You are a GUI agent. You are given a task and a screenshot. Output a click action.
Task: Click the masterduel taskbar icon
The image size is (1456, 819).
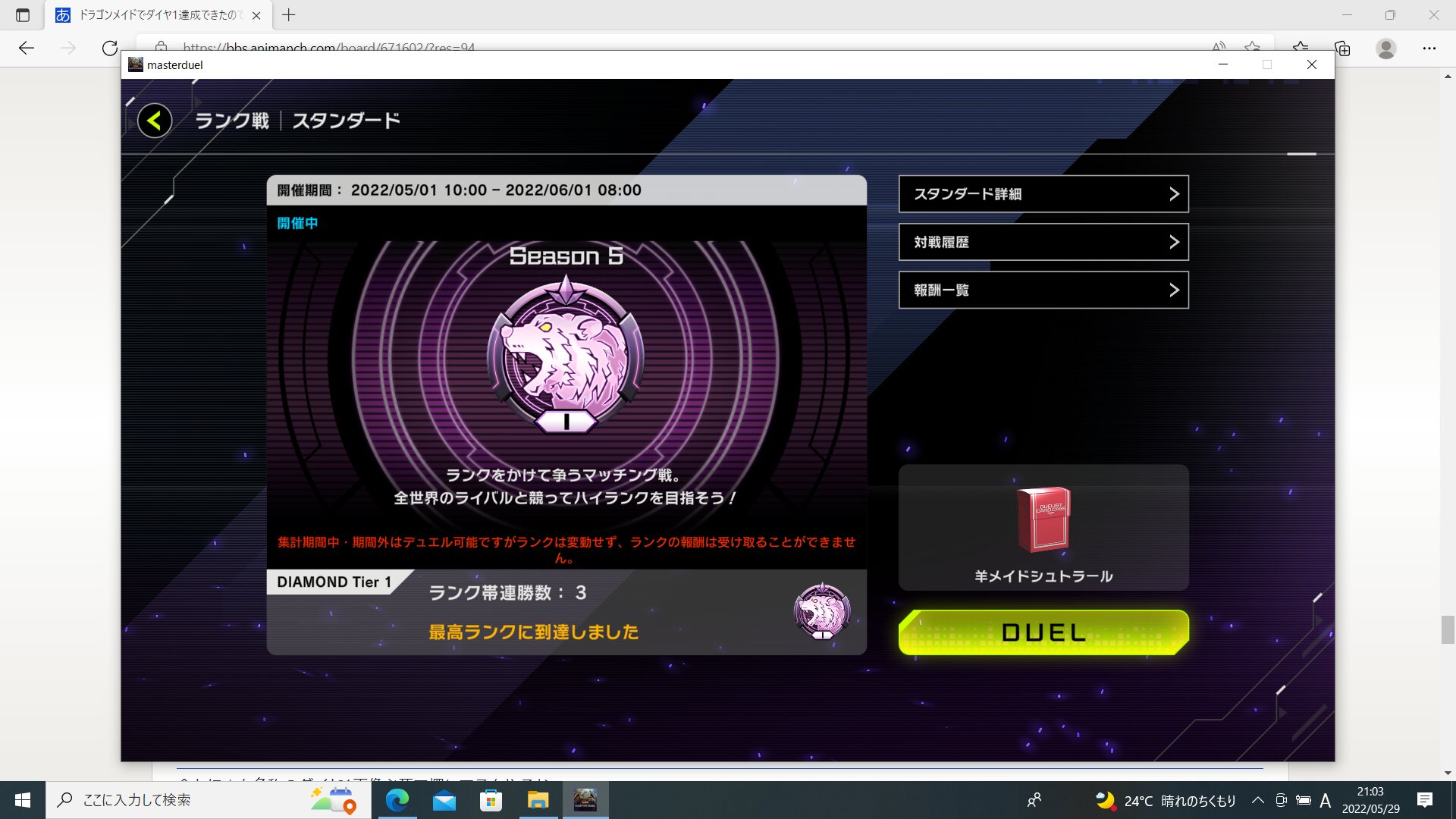[585, 800]
